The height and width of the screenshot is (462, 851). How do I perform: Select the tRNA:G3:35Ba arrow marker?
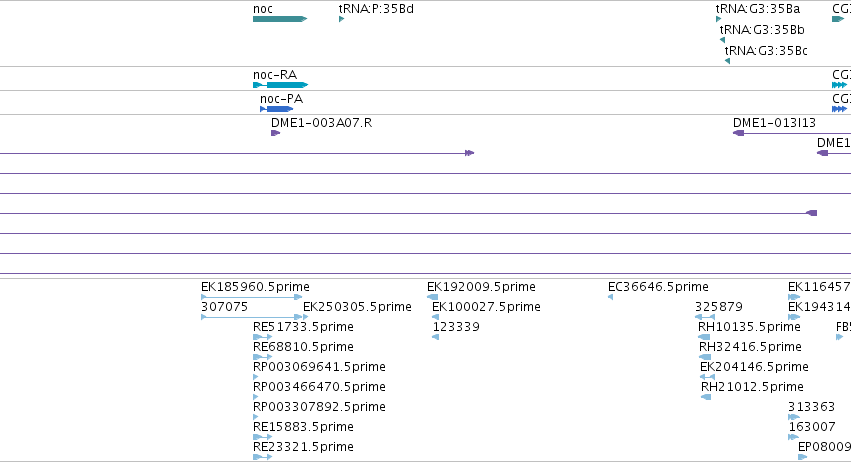point(719,19)
